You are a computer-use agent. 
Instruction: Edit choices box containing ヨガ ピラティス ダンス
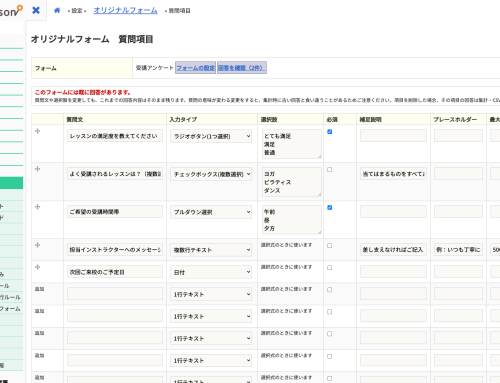pos(292,182)
